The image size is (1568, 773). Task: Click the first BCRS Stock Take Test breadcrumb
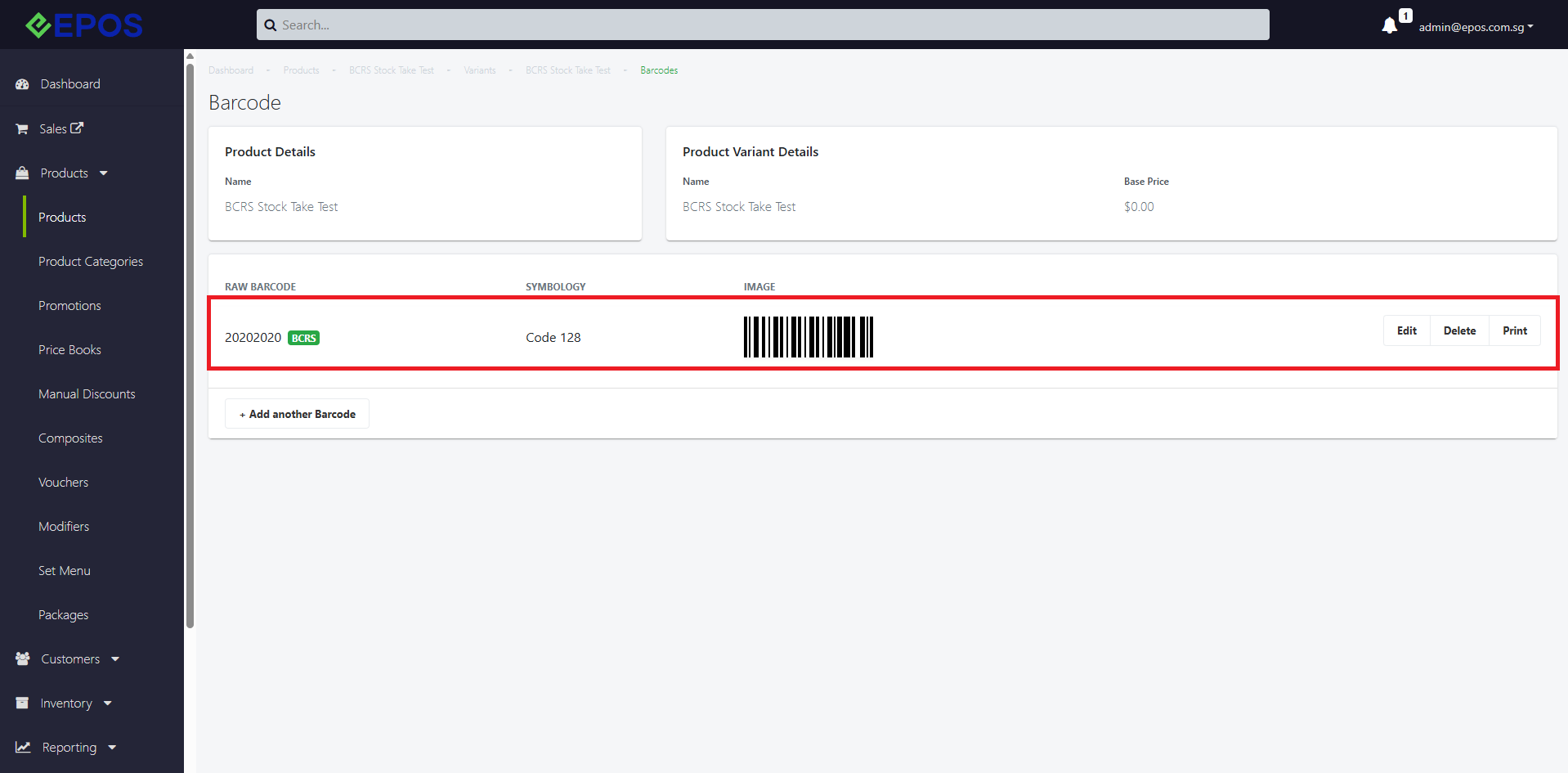point(392,70)
